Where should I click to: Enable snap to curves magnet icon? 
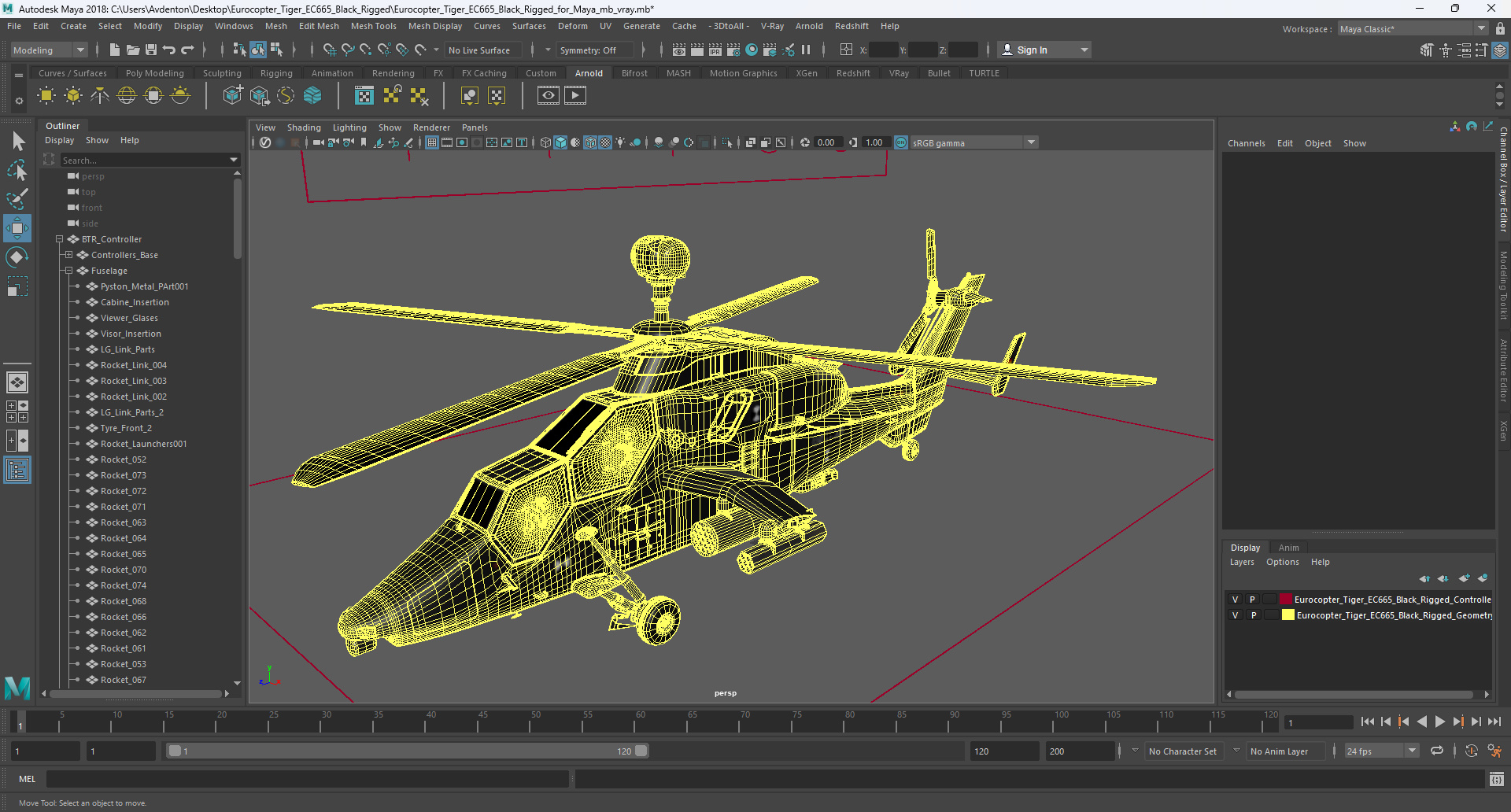pyautogui.click(x=348, y=50)
